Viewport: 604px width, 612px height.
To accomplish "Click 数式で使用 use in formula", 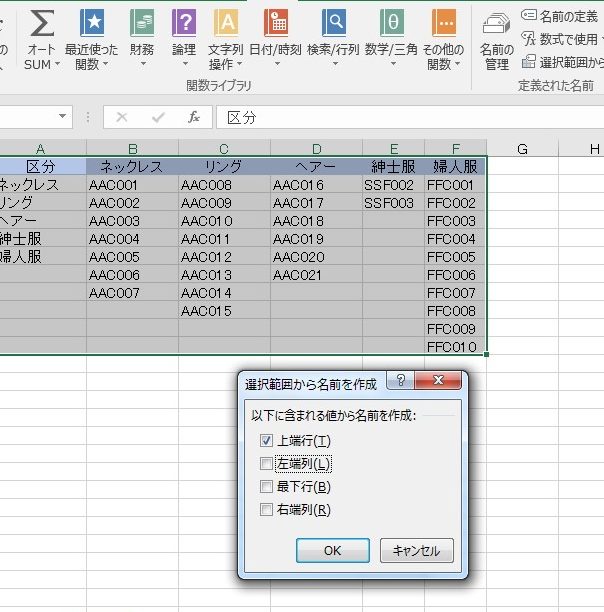I will 562,39.
